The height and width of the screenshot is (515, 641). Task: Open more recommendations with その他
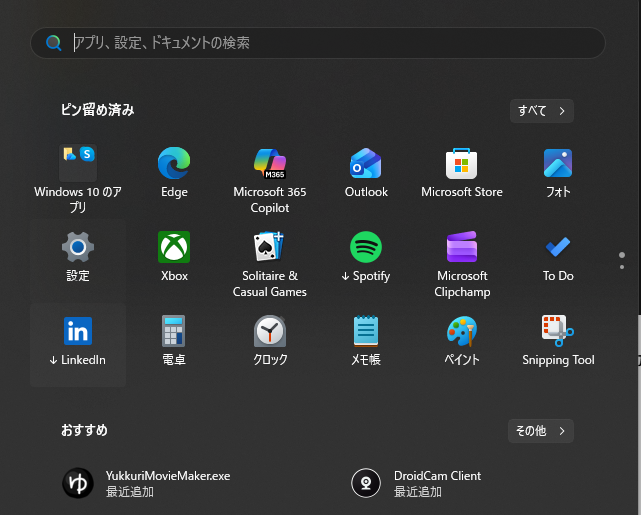point(541,431)
